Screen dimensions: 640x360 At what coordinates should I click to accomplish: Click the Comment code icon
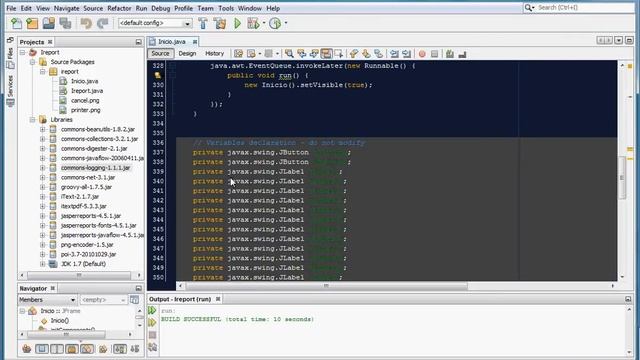(450, 54)
